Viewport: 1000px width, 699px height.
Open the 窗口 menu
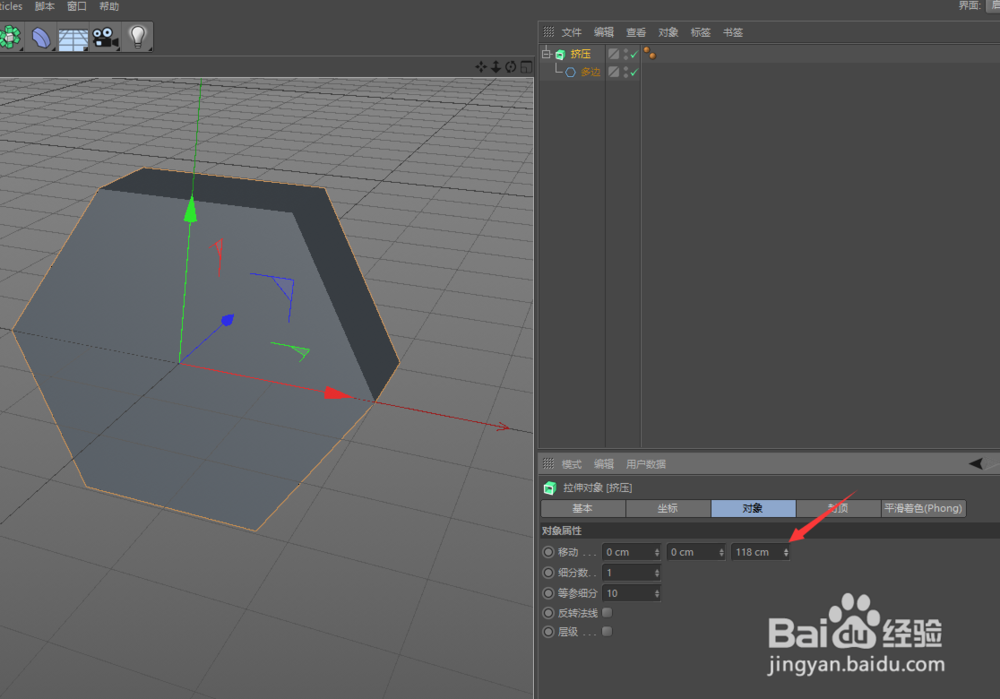(x=77, y=6)
